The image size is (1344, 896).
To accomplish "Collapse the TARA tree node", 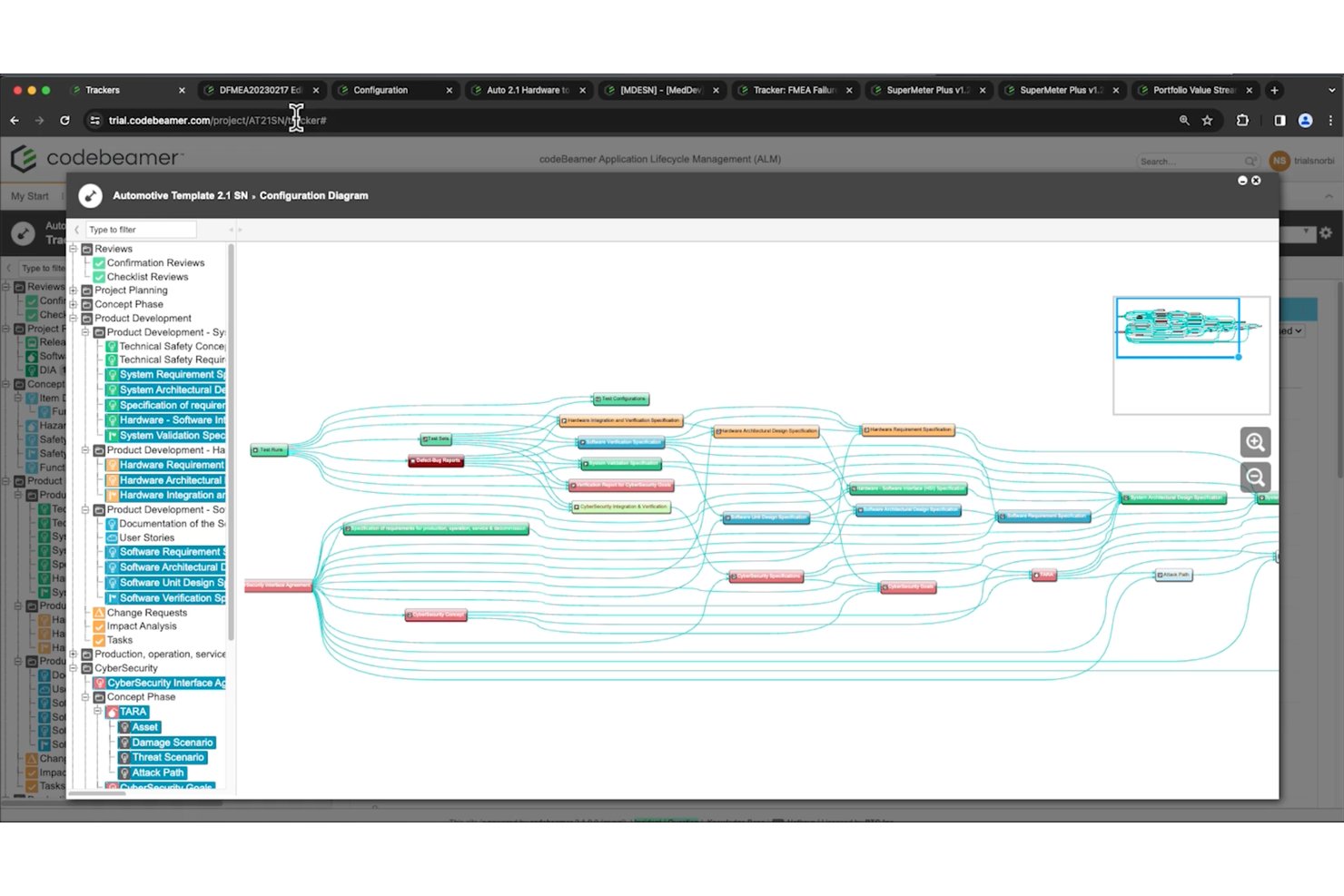I will [x=98, y=712].
